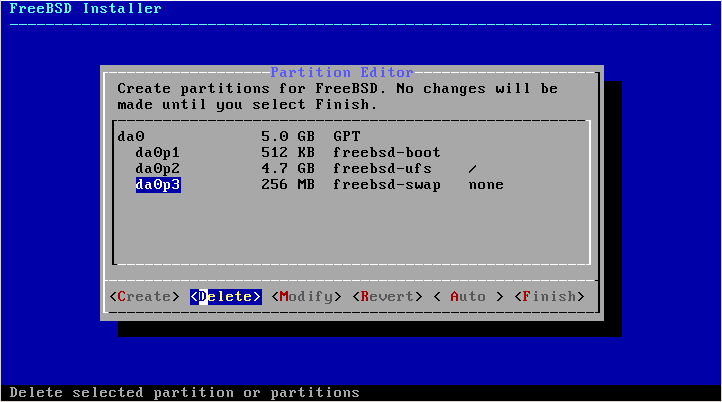Select the da0 disk row
Viewport: 722px width, 402px height.
click(351, 136)
